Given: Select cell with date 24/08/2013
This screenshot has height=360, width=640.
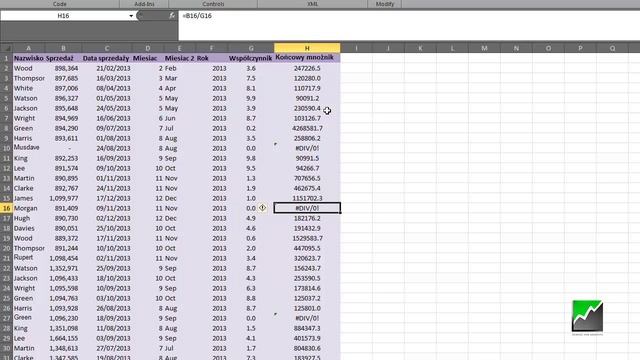Looking at the screenshot, I should [107, 148].
